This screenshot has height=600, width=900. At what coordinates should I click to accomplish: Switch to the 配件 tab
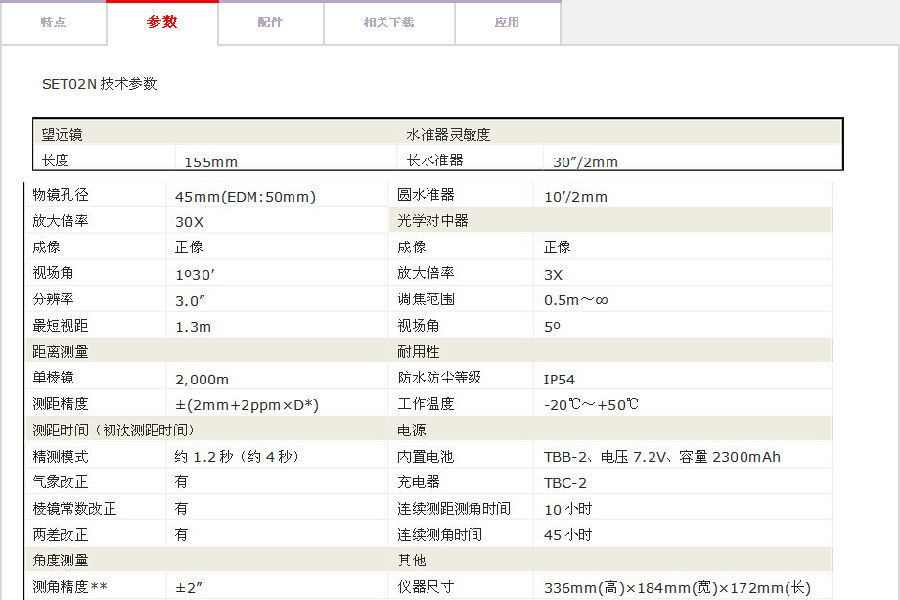[270, 22]
